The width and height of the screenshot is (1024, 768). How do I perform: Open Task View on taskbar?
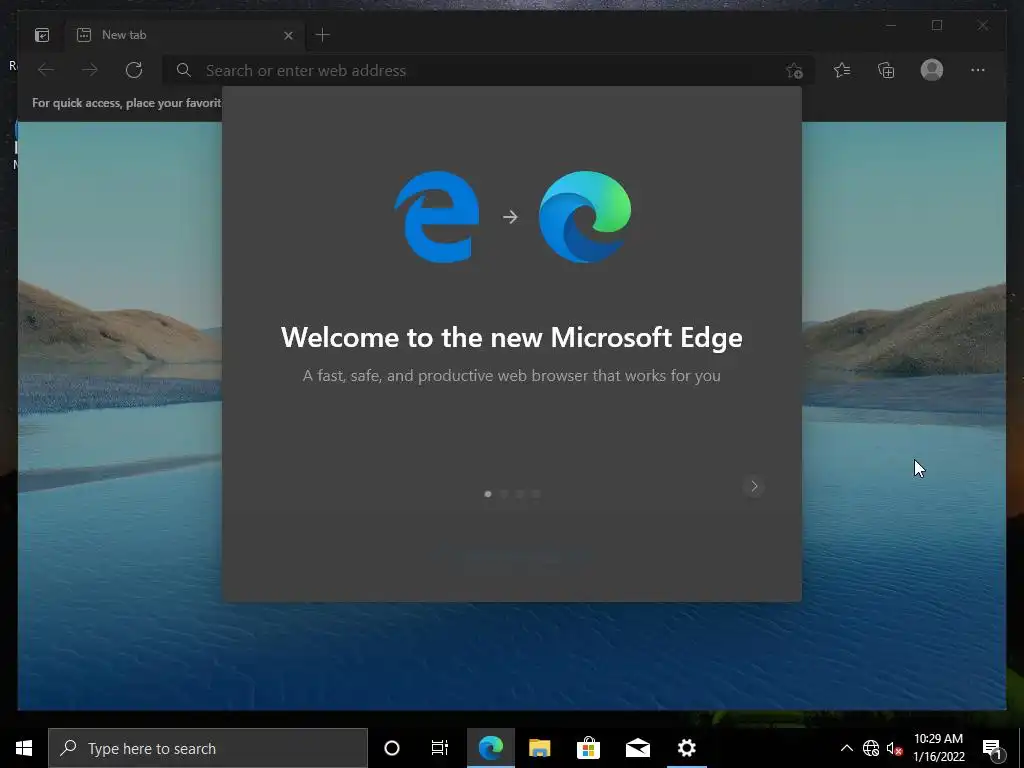coord(440,748)
